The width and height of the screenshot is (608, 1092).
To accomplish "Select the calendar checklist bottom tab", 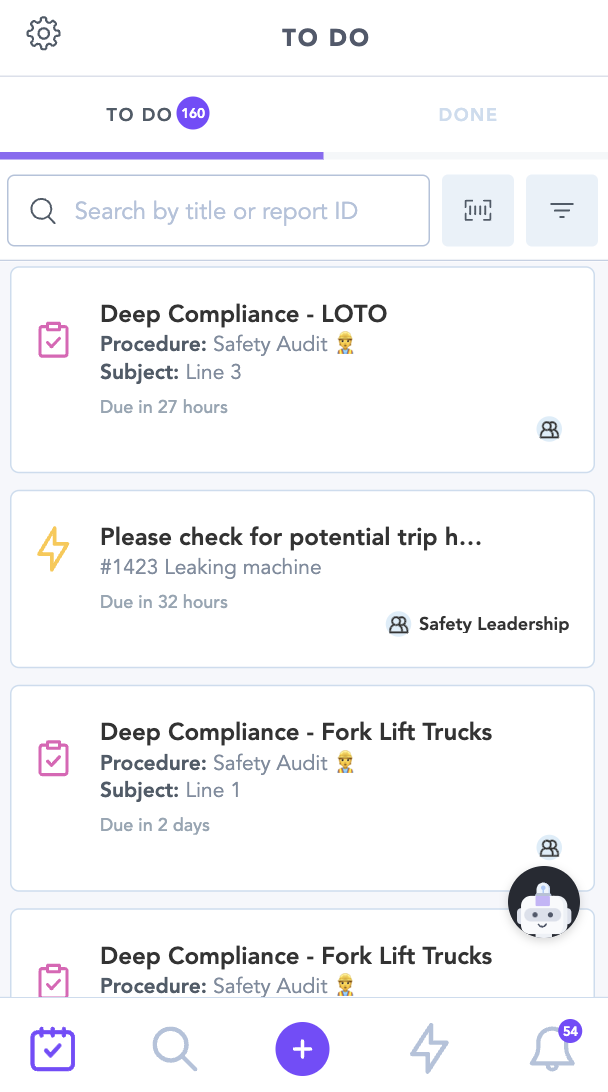I will point(53,1048).
